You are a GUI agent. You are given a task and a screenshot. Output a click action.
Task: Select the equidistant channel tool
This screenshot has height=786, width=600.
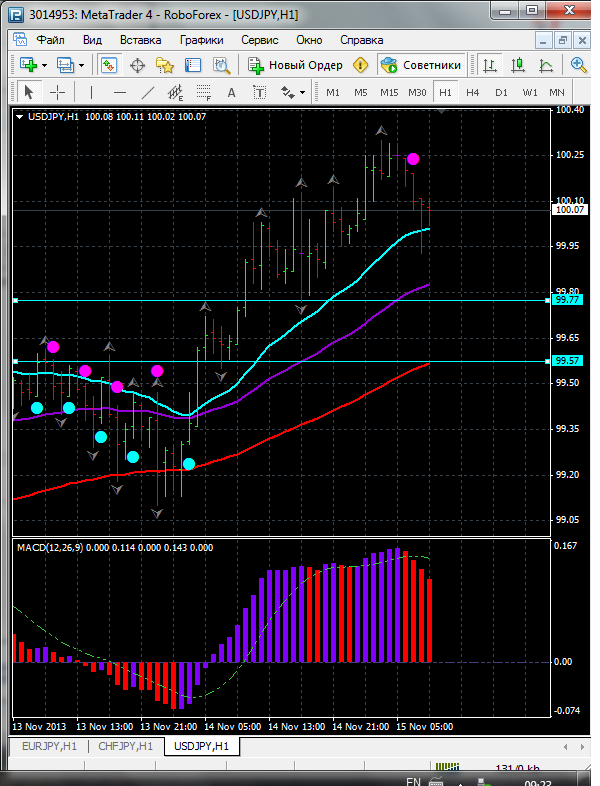click(175, 92)
